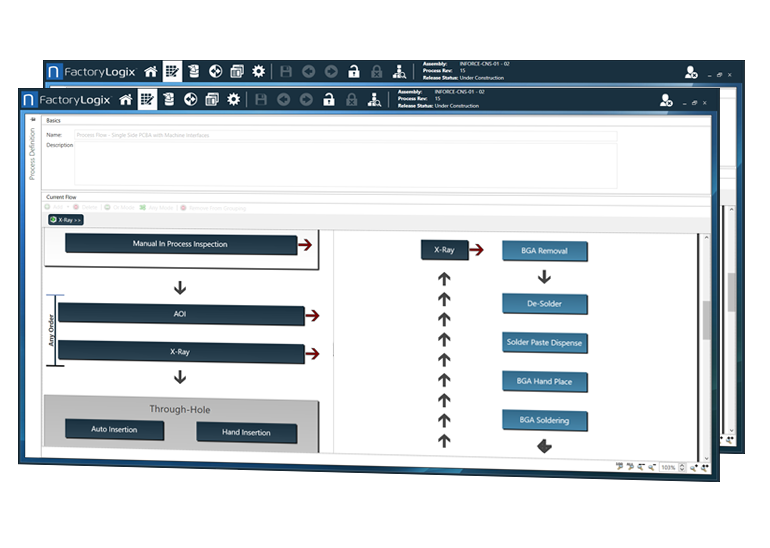Select the BGA Hand Place step
The width and height of the screenshot is (770, 548).
pyautogui.click(x=545, y=382)
